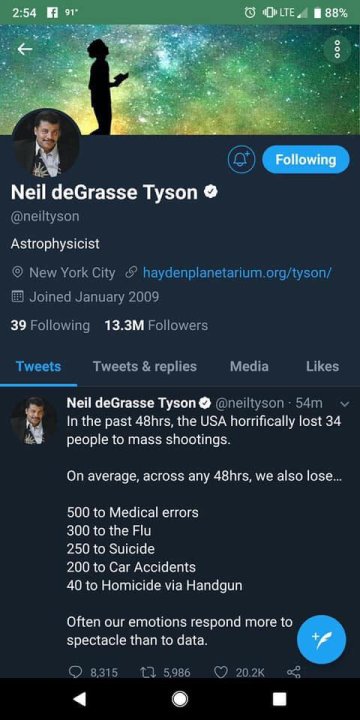Tap the share icon on the tweet

[x=293, y=673]
